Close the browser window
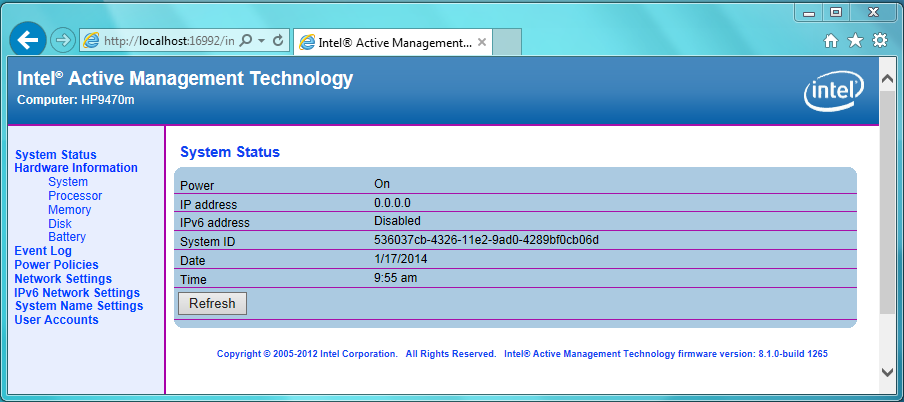This screenshot has height=402, width=904. pos(873,12)
